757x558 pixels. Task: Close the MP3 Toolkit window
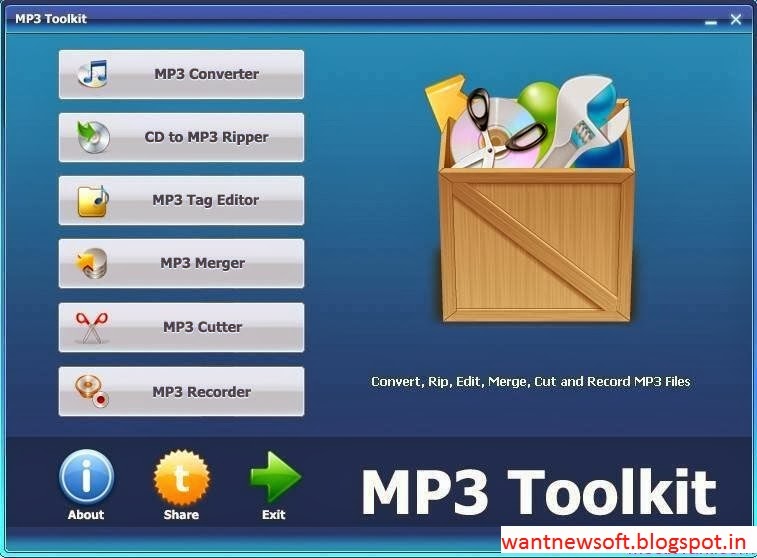(x=736, y=19)
